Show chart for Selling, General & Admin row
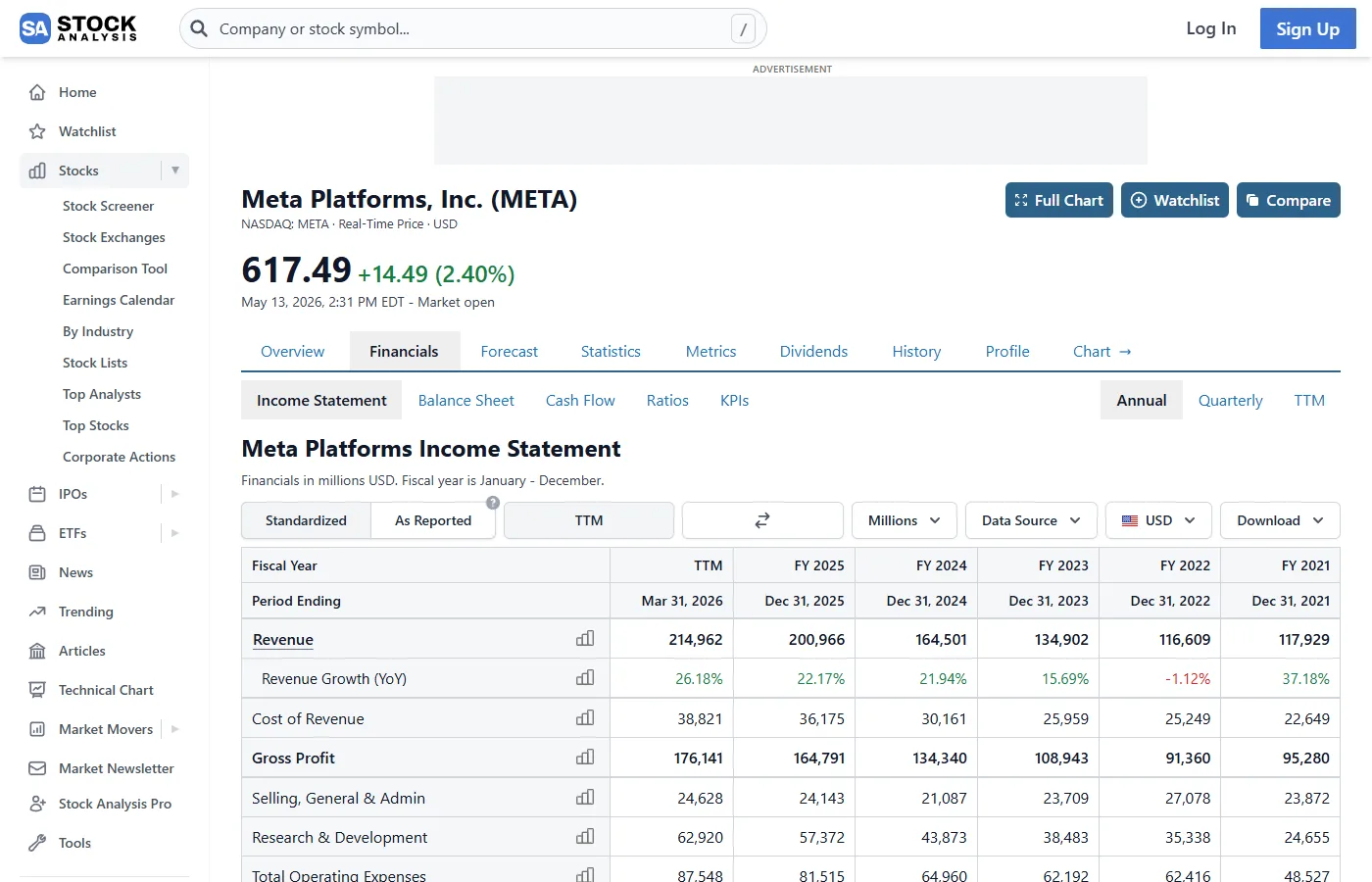 (585, 798)
